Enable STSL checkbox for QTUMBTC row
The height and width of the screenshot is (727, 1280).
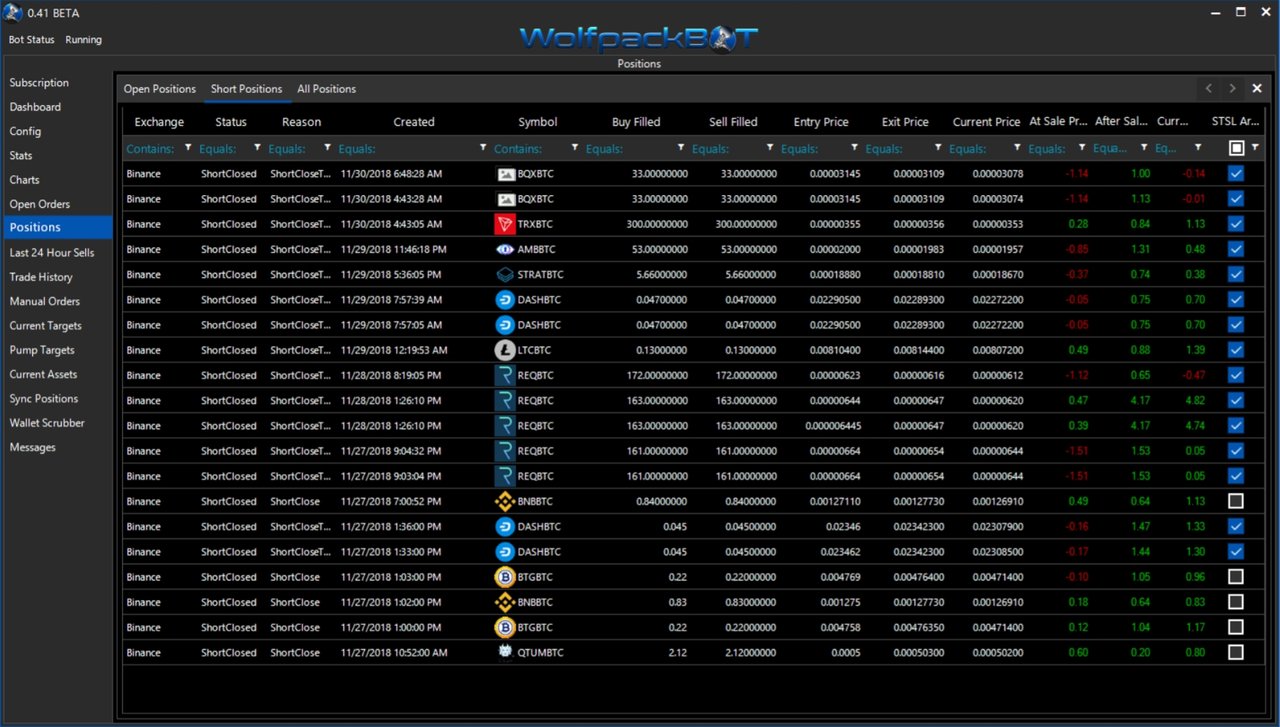pyautogui.click(x=1236, y=652)
